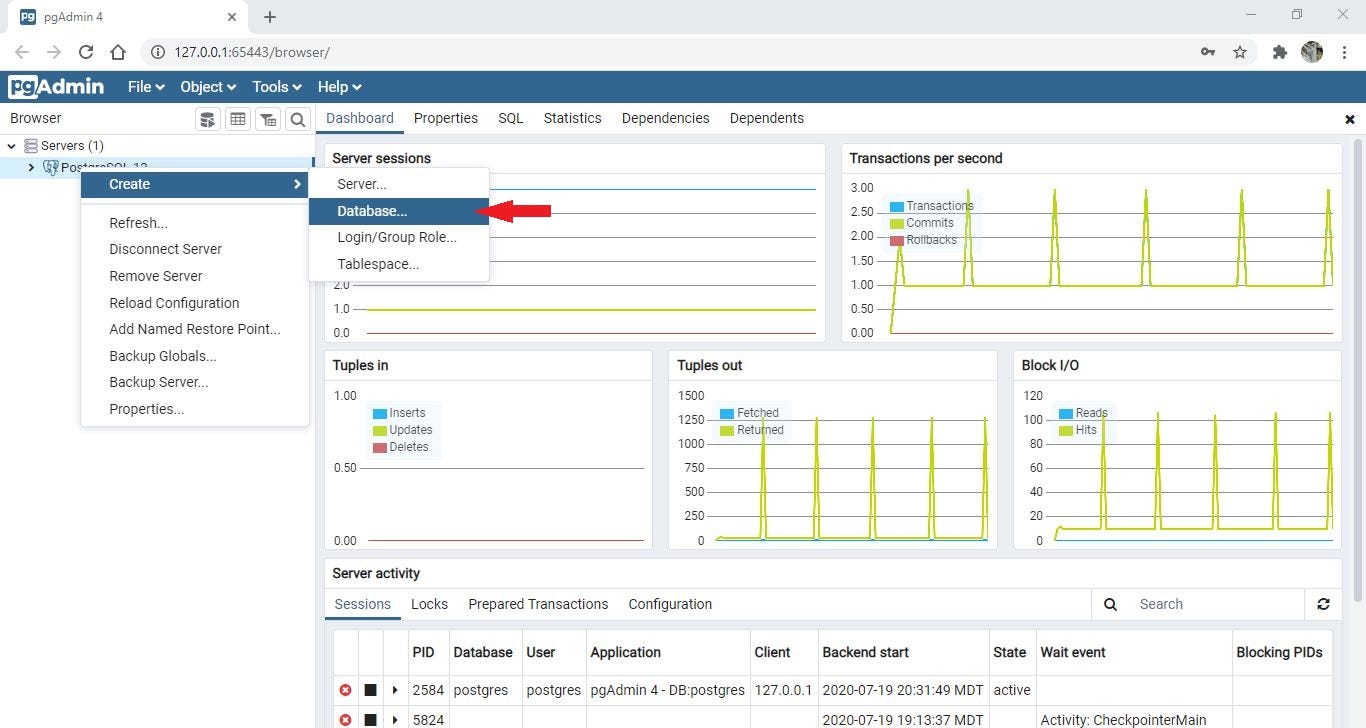
Task: Open the Search Objects magnifier icon
Action: tap(298, 120)
